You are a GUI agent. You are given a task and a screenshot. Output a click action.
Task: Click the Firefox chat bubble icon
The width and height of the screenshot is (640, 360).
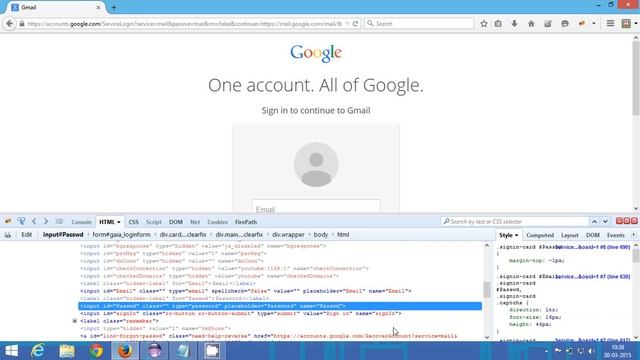pos(564,24)
